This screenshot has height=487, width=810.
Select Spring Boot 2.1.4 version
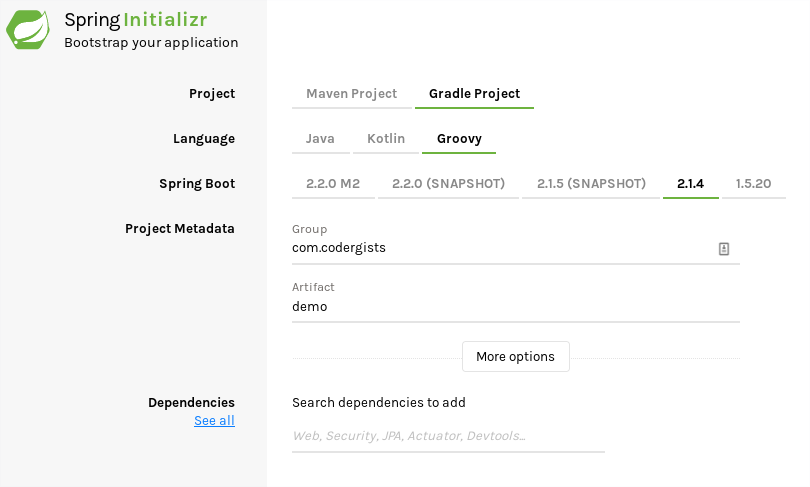pyautogui.click(x=690, y=184)
